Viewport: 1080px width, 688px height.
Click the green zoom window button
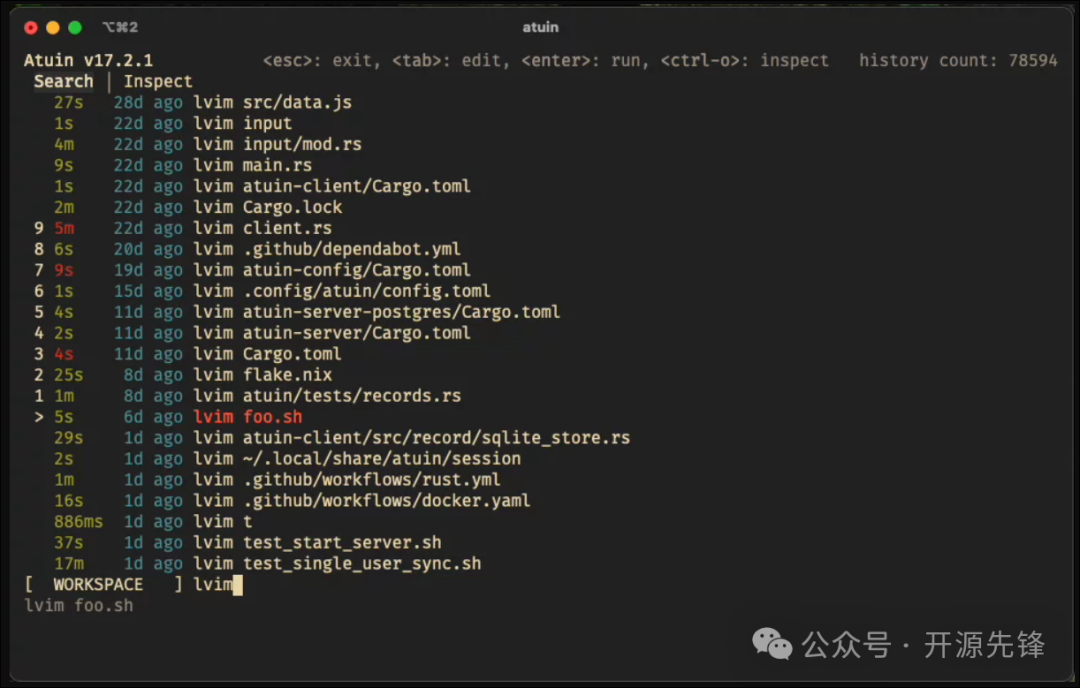tap(75, 28)
